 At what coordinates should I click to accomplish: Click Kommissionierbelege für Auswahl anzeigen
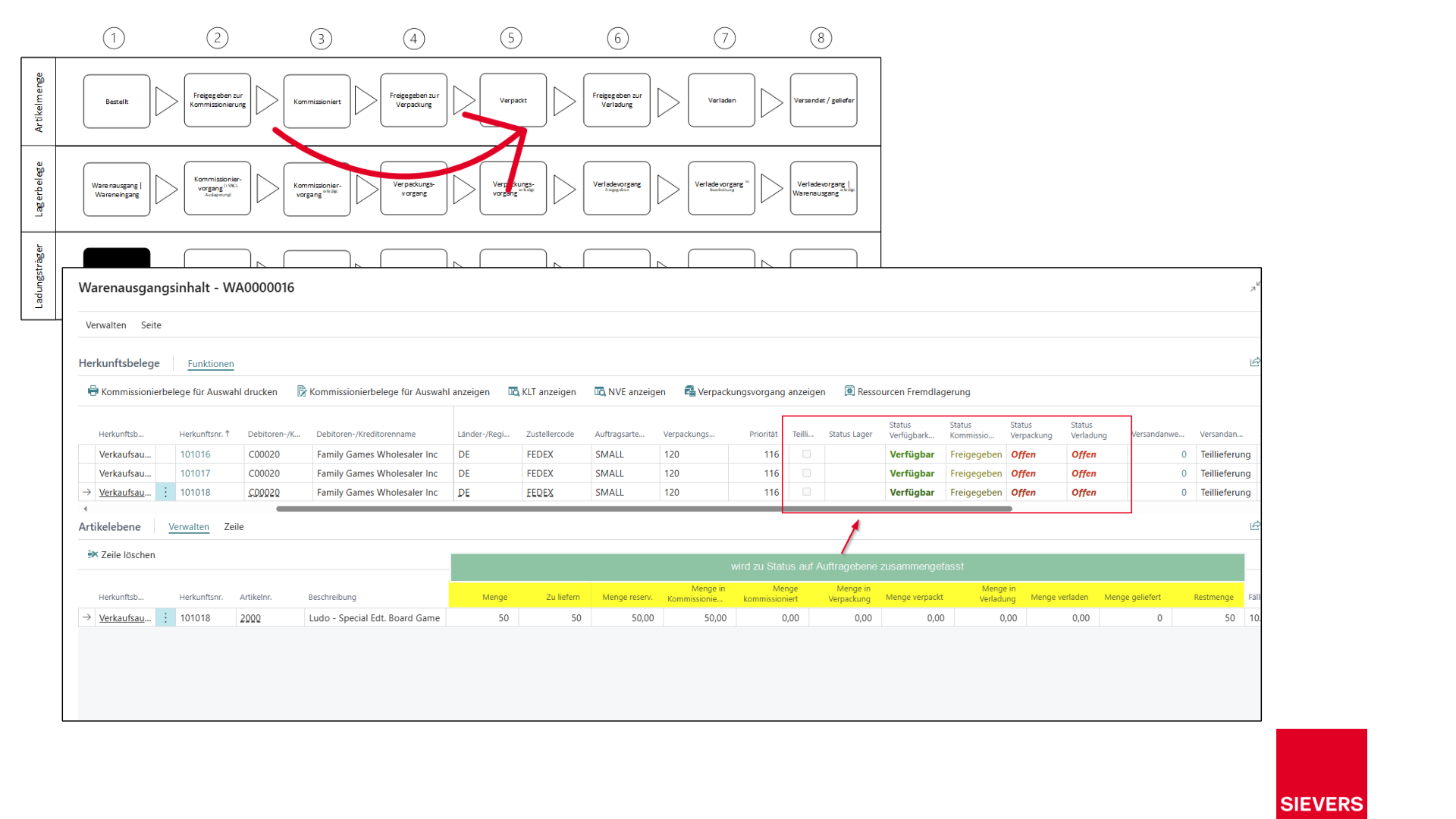(x=399, y=391)
